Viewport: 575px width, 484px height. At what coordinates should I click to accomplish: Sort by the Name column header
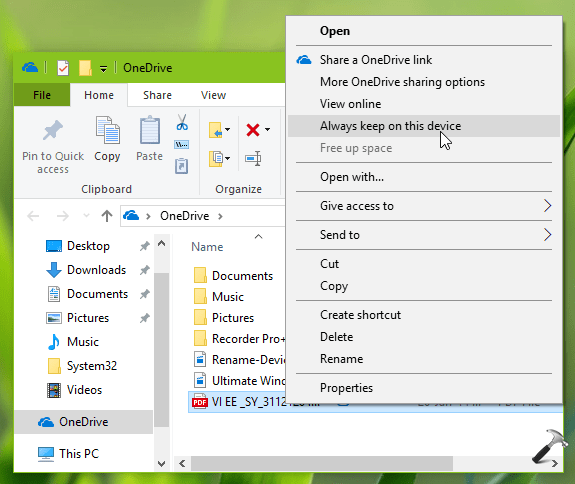click(207, 247)
